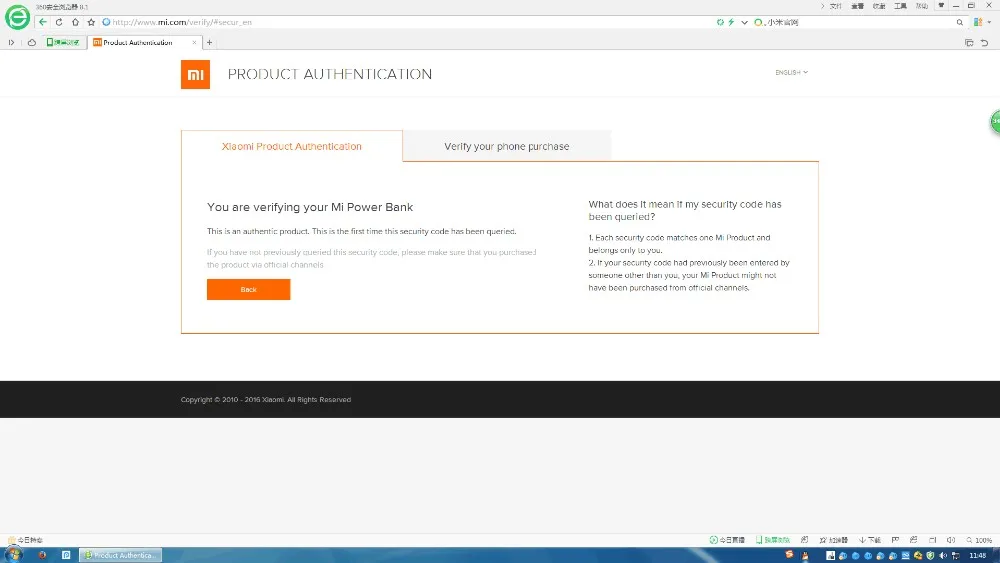This screenshot has width=1000, height=563.
Task: Open a new tab with plus
Action: click(209, 42)
